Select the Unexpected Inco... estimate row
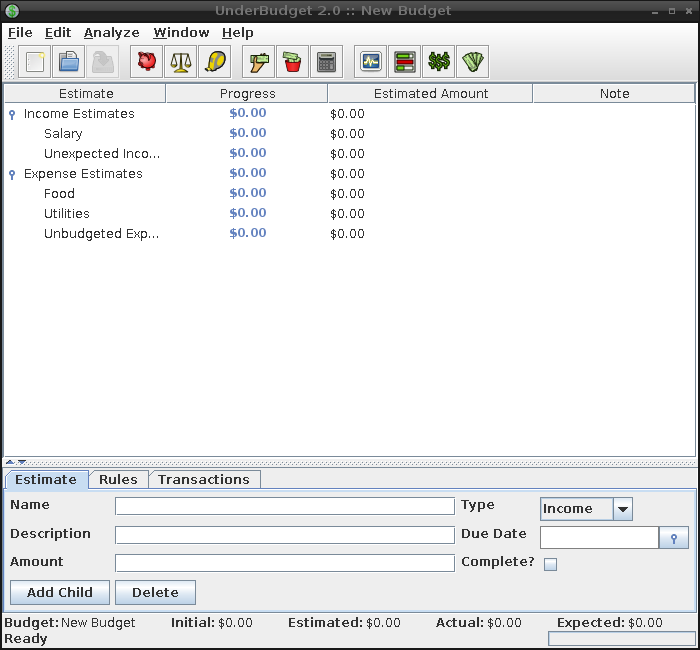Viewport: 700px width, 650px height. coord(350,154)
